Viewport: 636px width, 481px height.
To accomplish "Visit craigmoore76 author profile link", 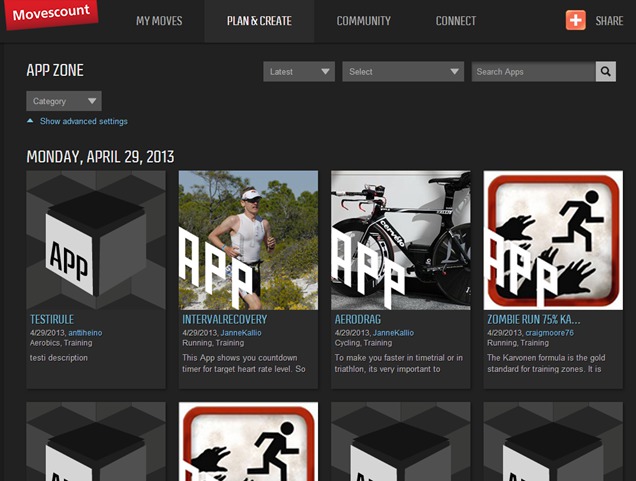I will coord(550,333).
